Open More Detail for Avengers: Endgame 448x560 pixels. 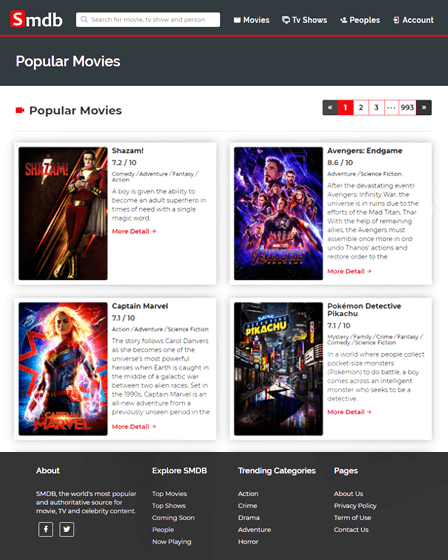click(x=349, y=271)
